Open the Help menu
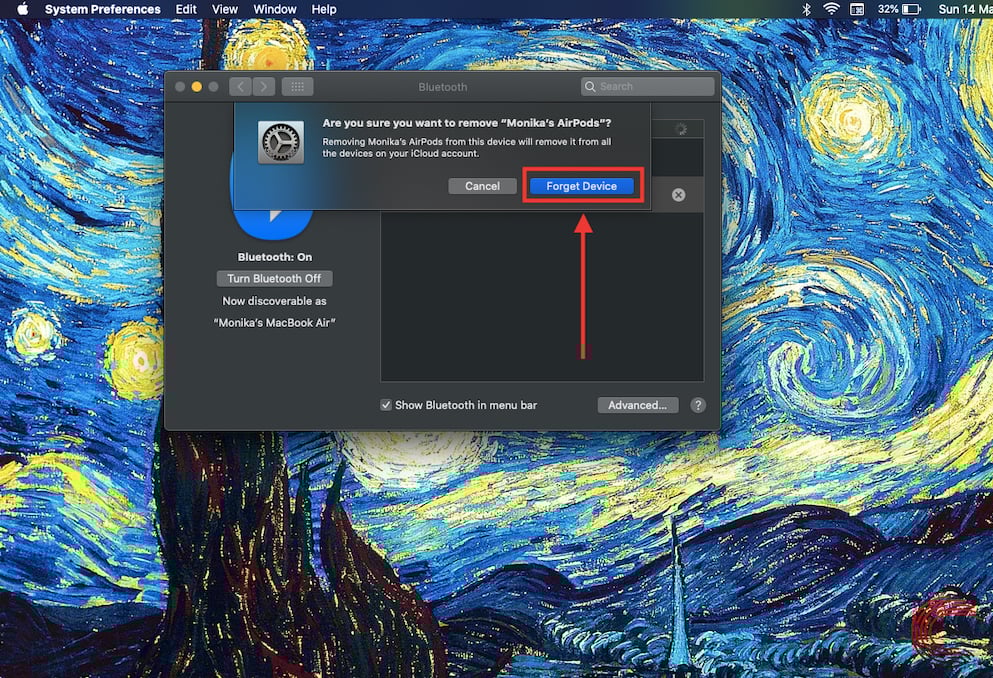The width and height of the screenshot is (993, 678). click(324, 9)
